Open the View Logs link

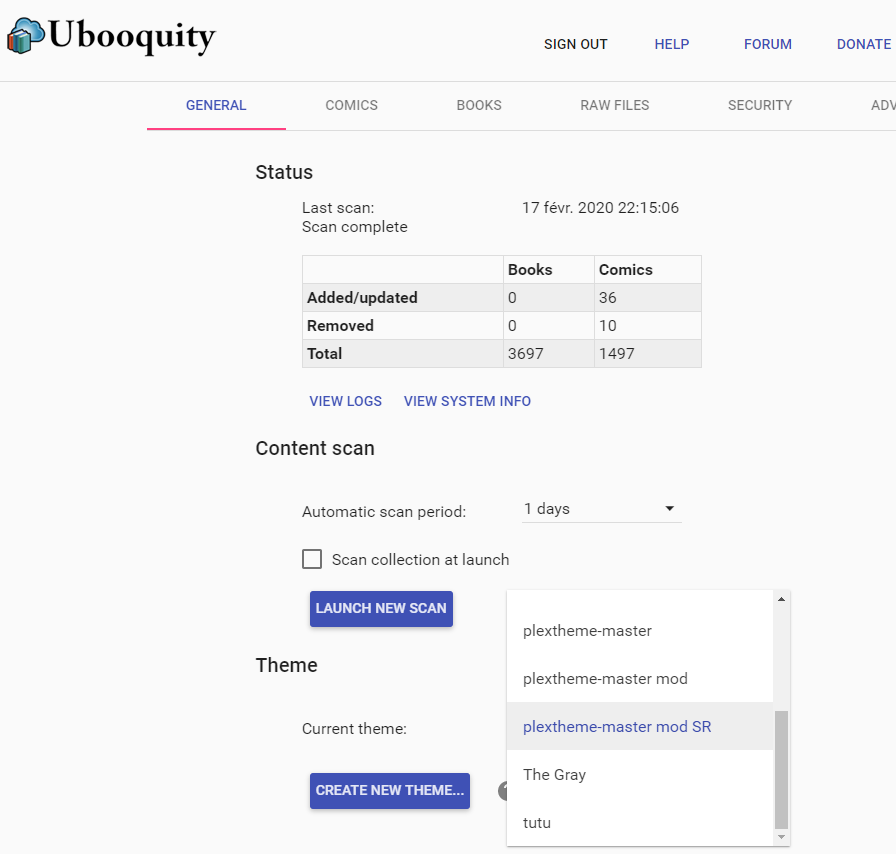(346, 401)
